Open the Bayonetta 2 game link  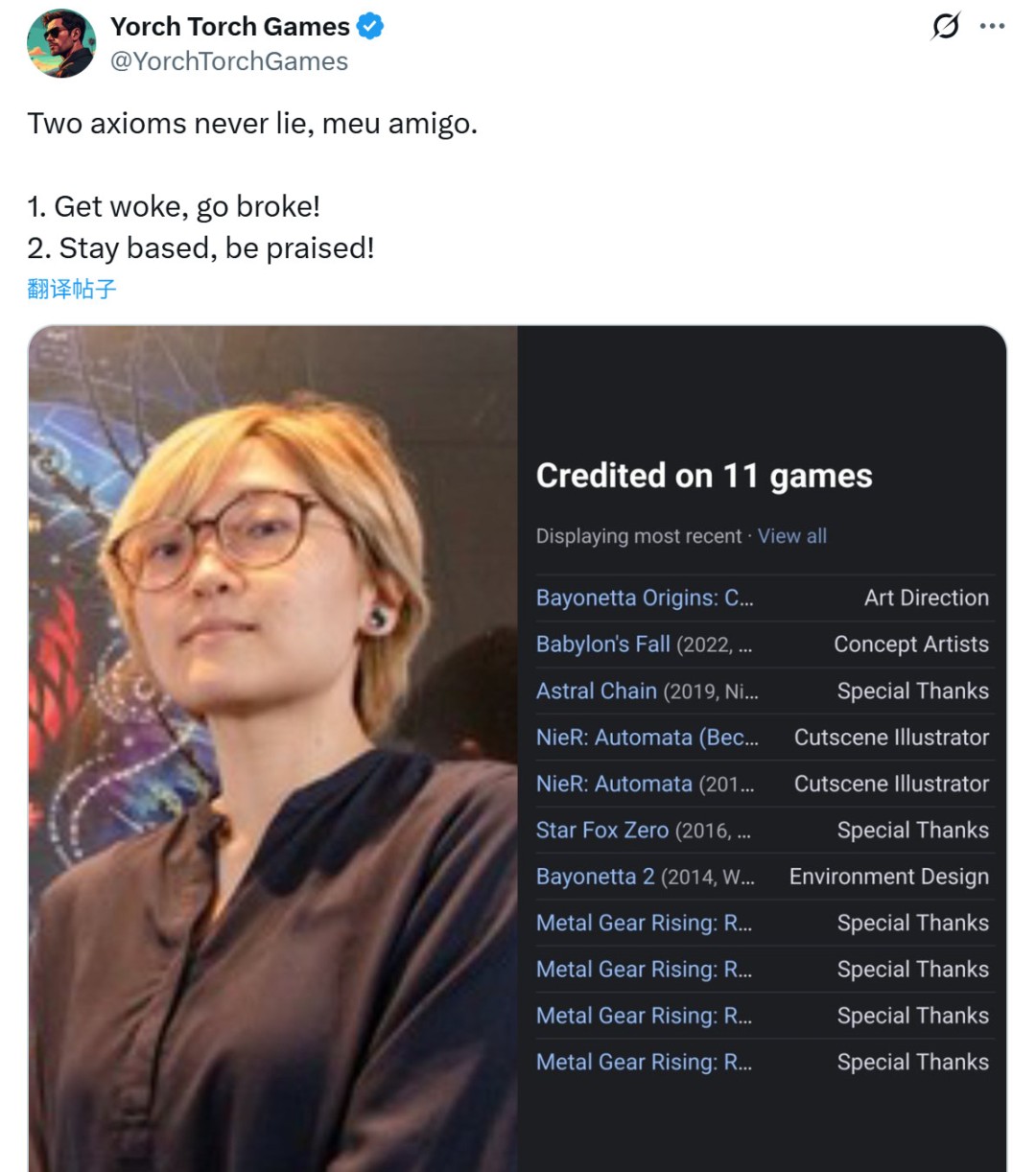point(596,877)
